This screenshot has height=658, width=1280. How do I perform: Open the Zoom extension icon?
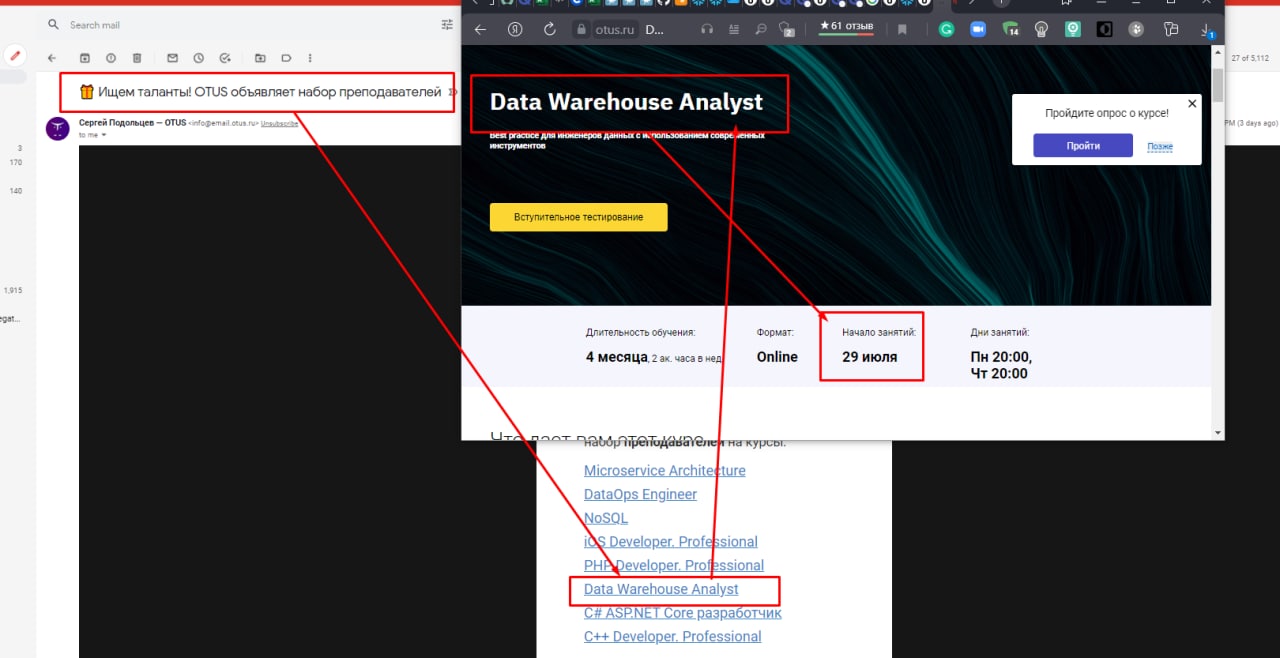click(x=978, y=30)
